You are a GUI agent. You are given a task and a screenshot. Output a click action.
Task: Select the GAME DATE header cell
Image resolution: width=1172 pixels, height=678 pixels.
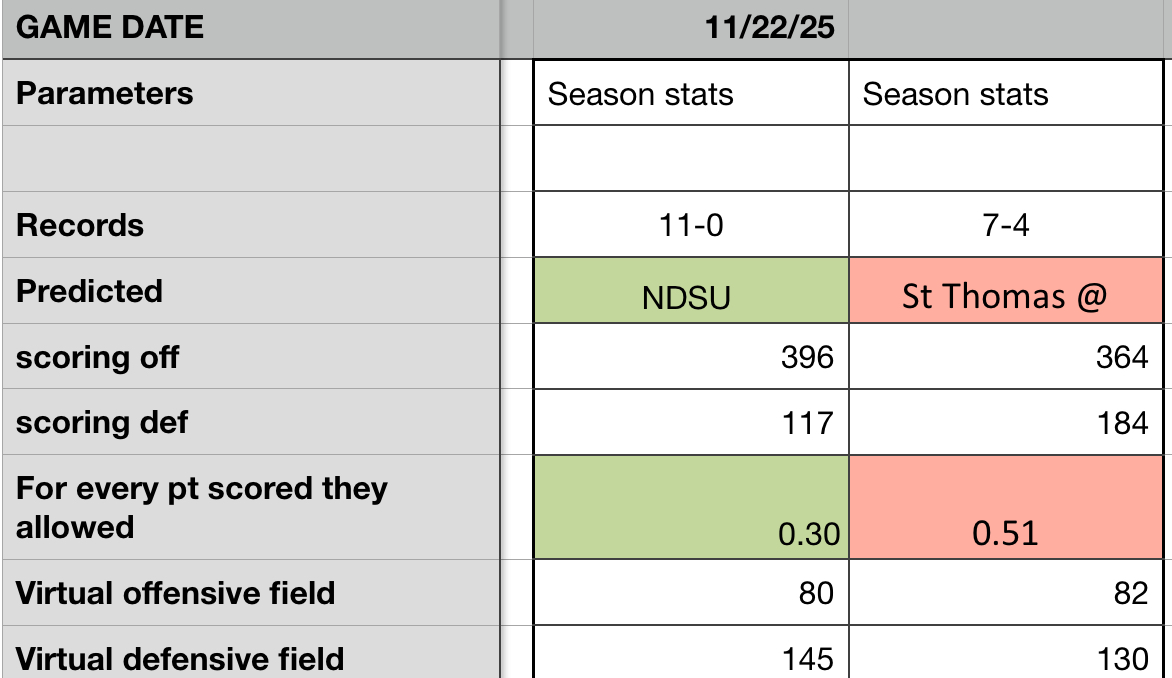point(250,28)
